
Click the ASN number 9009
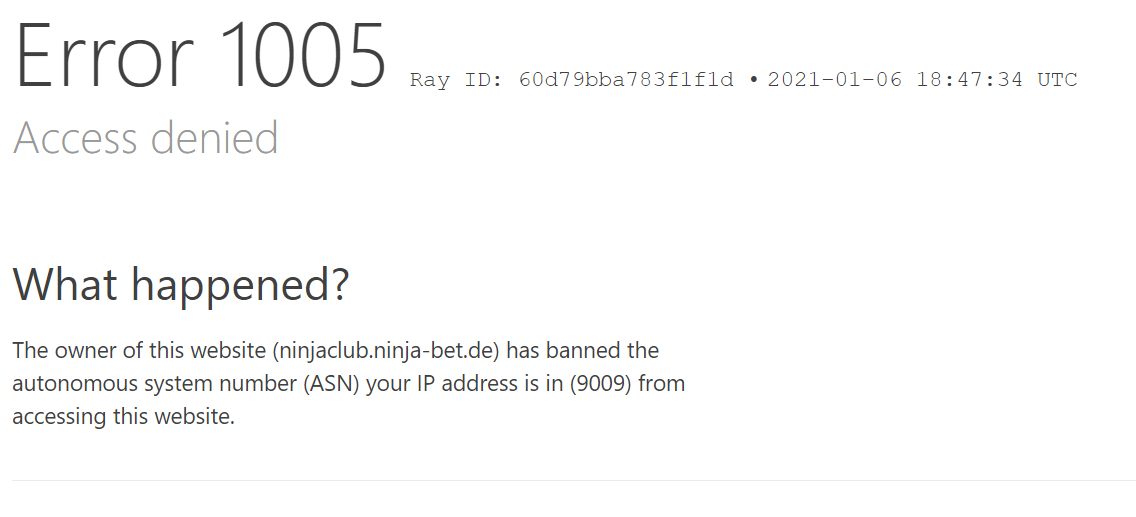[601, 383]
